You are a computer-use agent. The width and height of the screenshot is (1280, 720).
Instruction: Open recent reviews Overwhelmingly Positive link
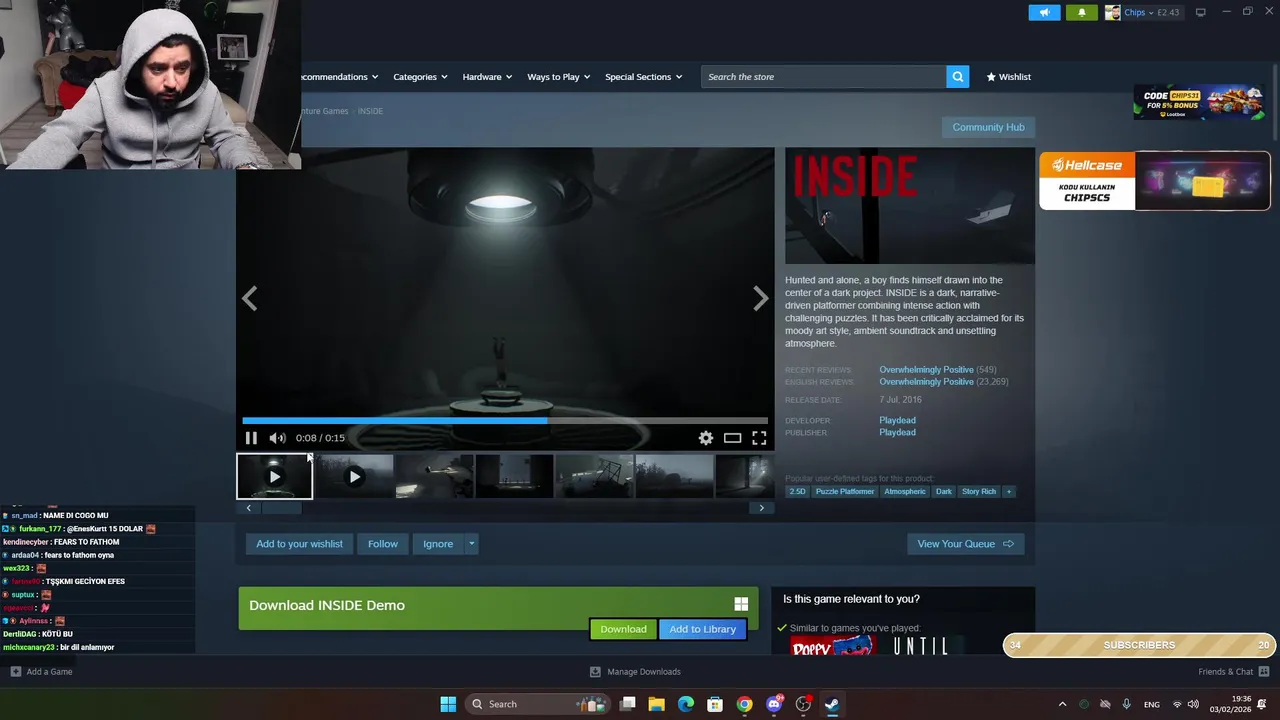[926, 370]
